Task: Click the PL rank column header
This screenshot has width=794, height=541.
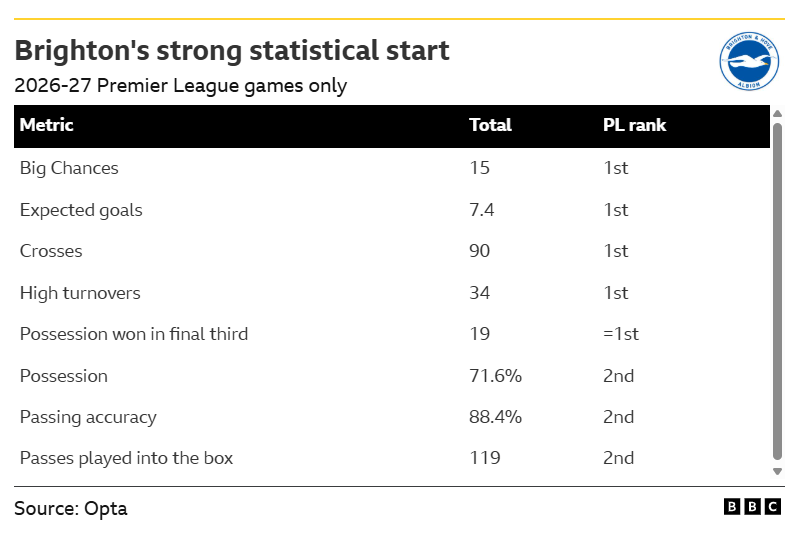Action: coord(634,125)
